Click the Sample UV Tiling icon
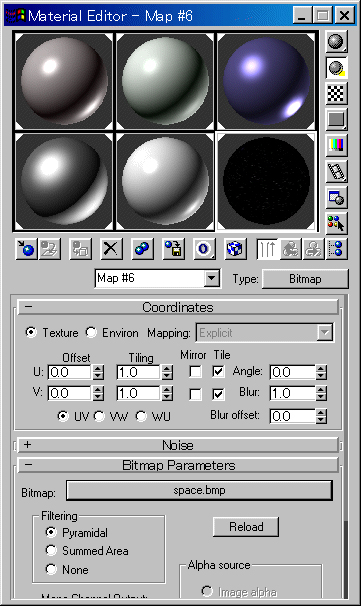The height and width of the screenshot is (606, 361). pos(336,119)
